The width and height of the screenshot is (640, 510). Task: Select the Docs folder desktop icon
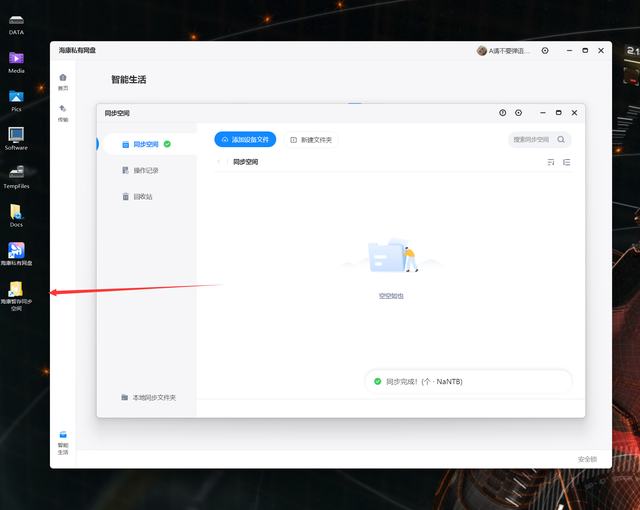pos(16,216)
